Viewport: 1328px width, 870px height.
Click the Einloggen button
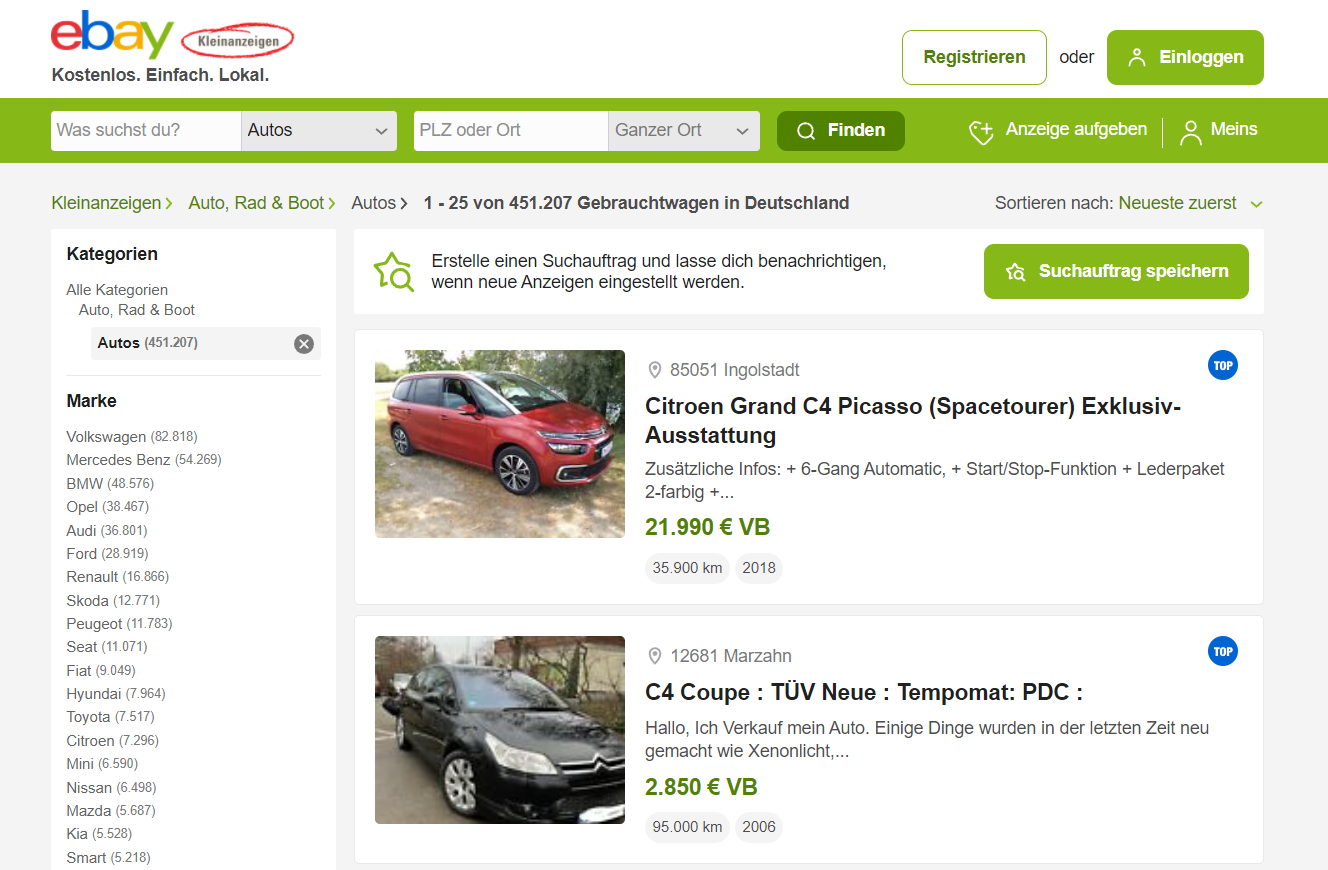tap(1185, 57)
